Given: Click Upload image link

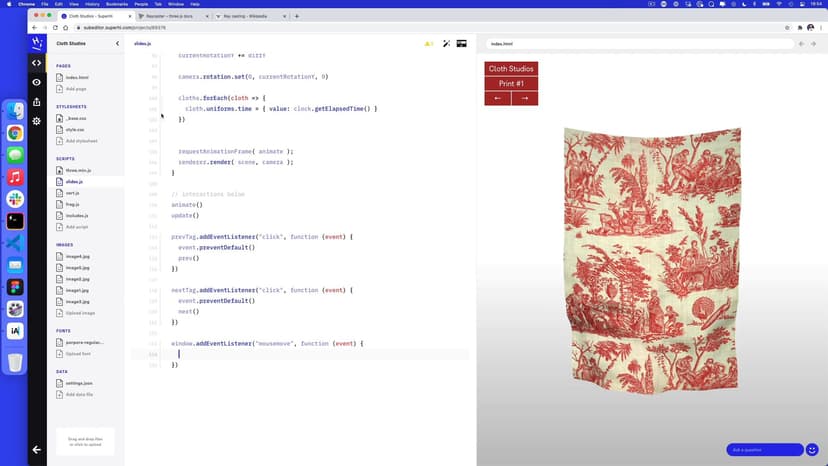Looking at the screenshot, I should (x=80, y=313).
